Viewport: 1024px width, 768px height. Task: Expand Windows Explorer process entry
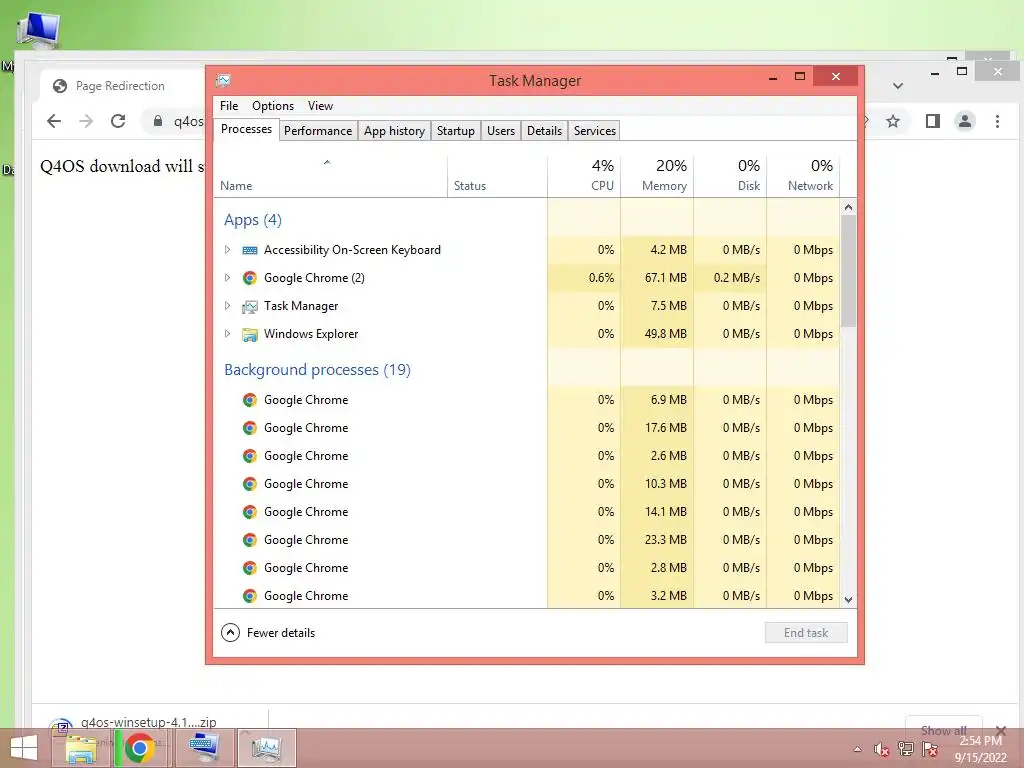[x=227, y=334]
